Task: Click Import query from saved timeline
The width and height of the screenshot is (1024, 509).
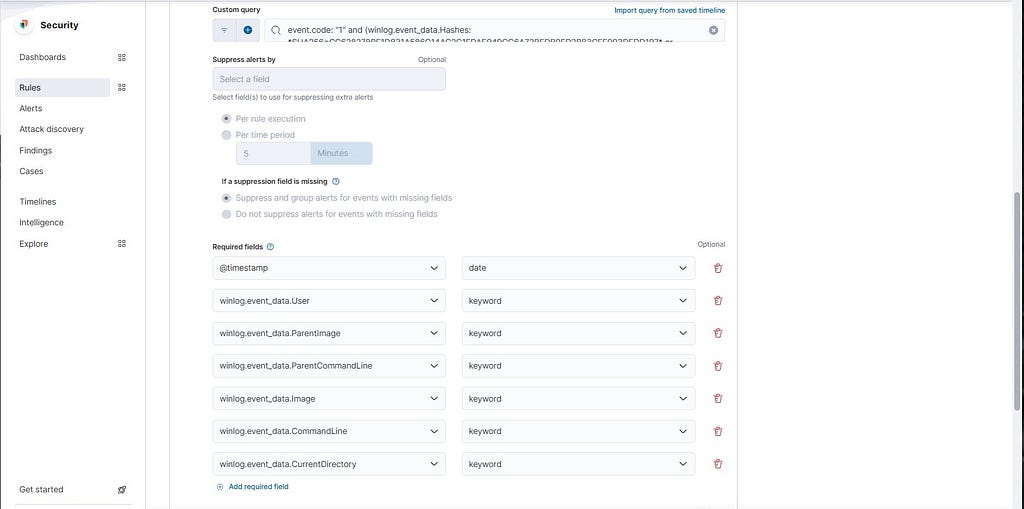Action: [x=669, y=10]
